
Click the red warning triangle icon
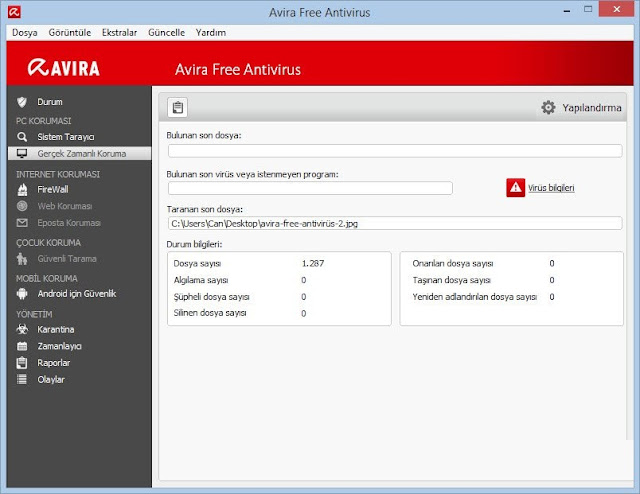click(516, 188)
